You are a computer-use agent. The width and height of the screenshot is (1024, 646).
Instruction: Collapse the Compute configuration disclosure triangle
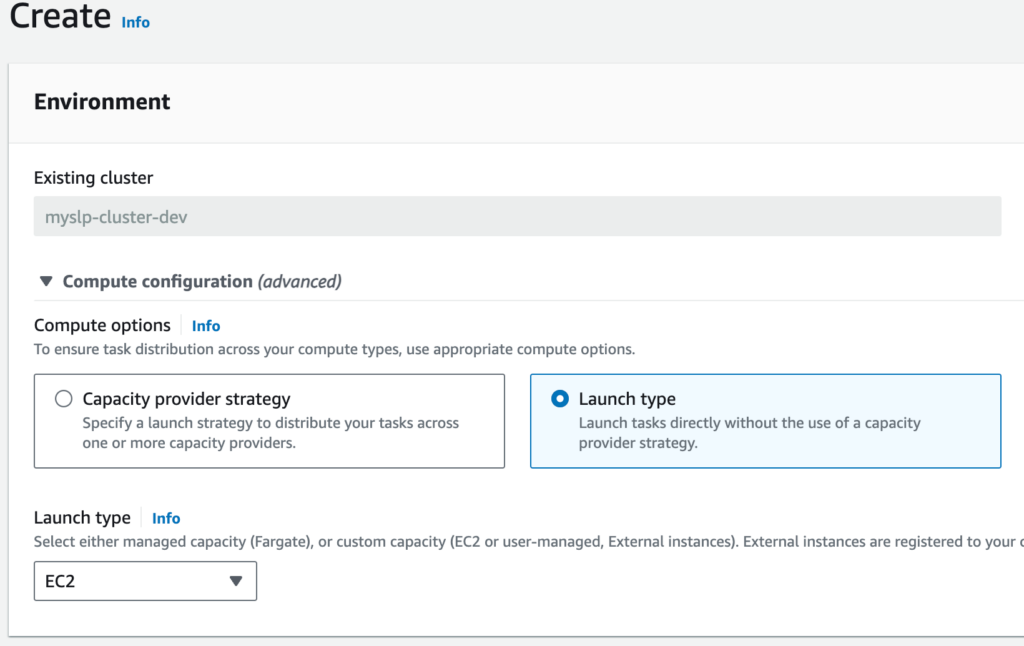click(46, 282)
